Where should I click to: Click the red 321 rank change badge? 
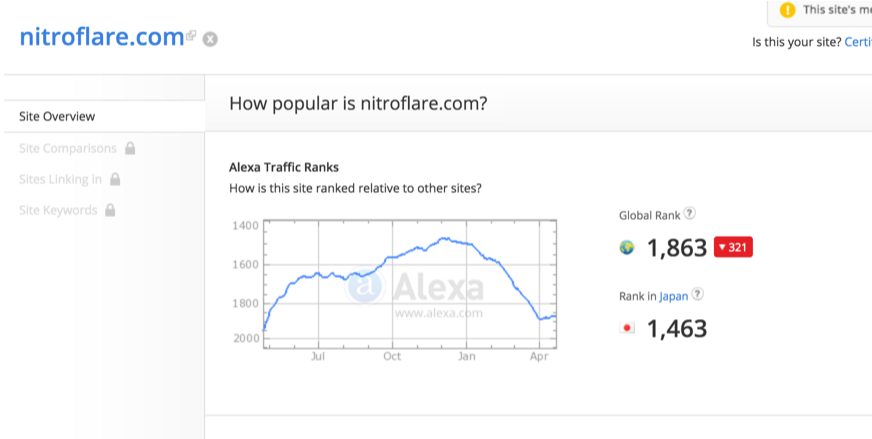click(x=733, y=248)
